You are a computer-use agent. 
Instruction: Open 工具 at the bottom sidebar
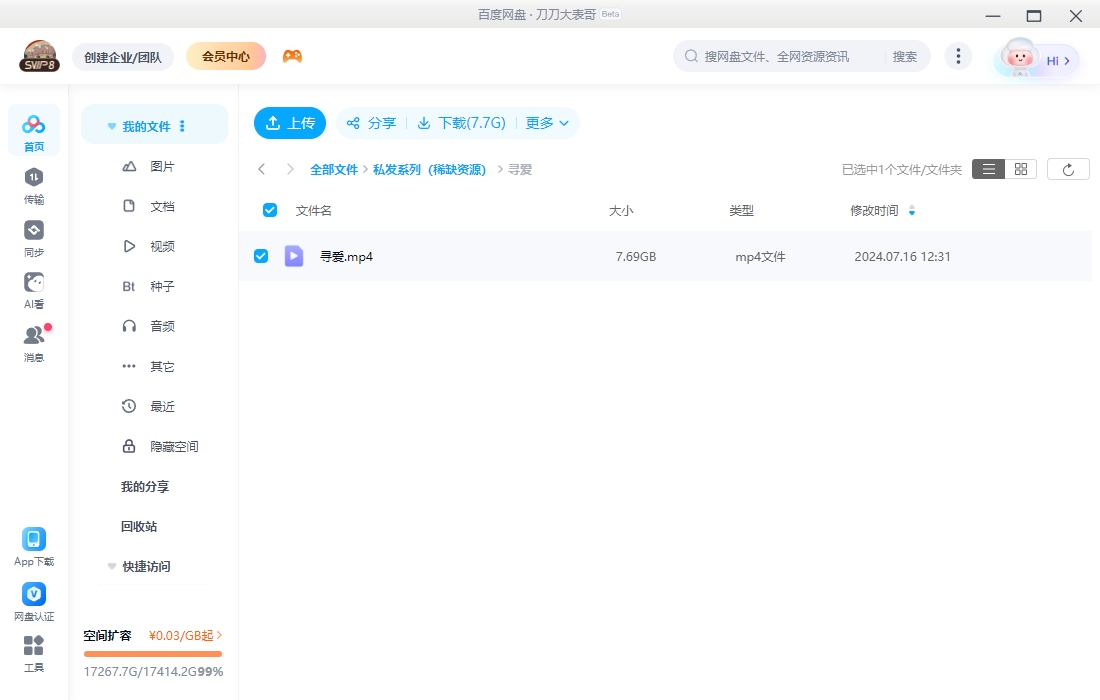pos(34,650)
